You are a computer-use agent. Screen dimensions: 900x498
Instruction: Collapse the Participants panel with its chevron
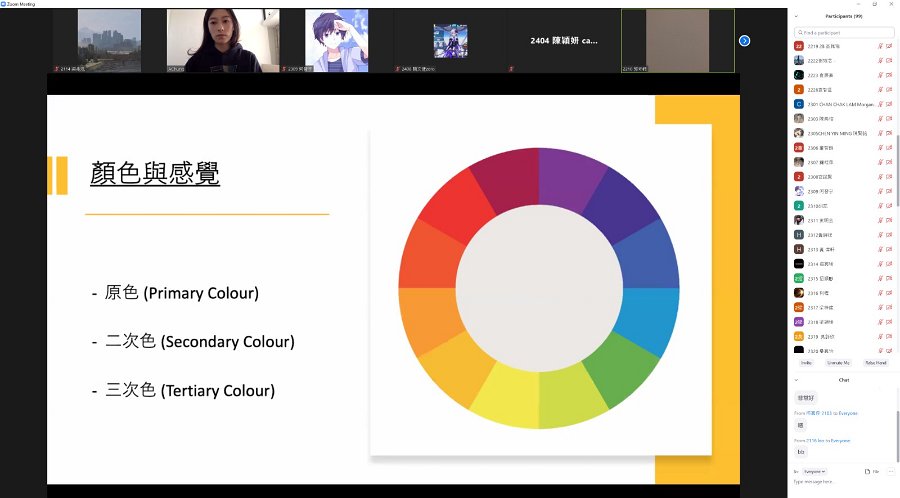tap(796, 16)
